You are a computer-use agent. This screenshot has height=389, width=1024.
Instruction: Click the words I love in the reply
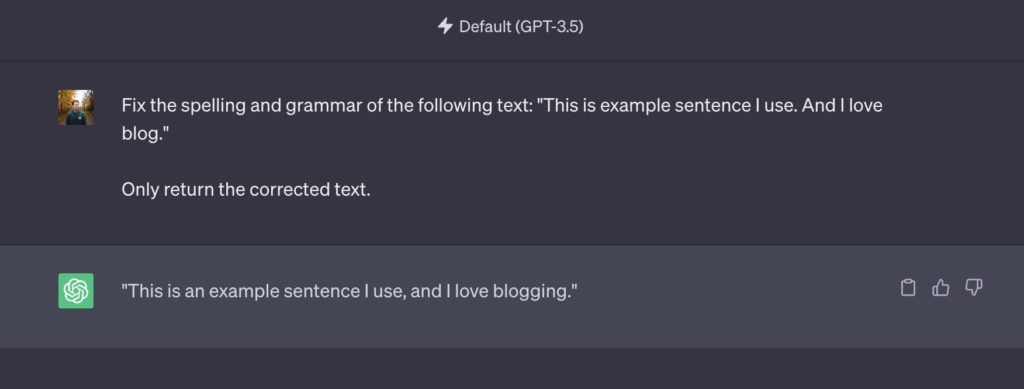[467, 291]
